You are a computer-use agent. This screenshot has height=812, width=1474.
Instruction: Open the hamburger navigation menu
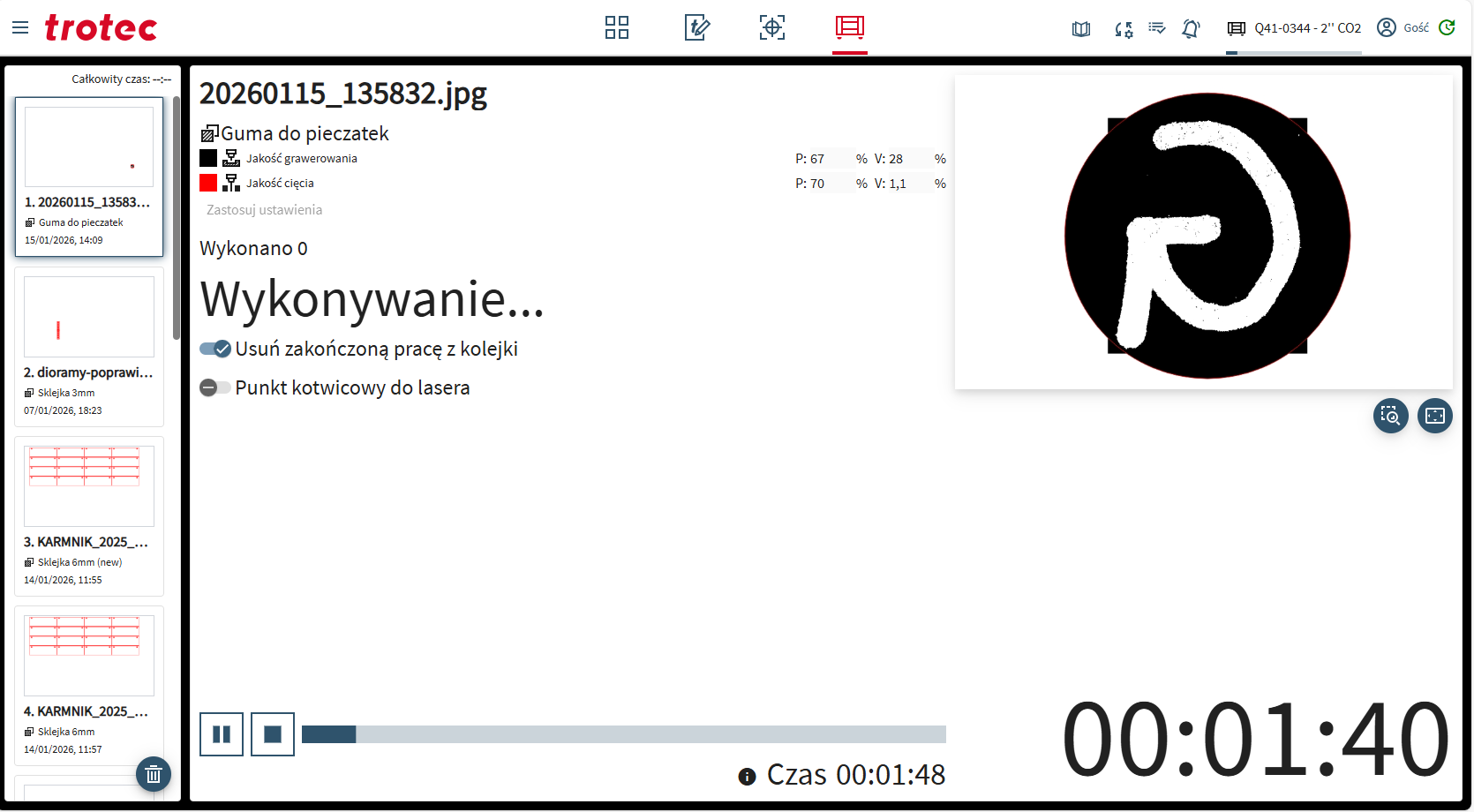tap(20, 26)
